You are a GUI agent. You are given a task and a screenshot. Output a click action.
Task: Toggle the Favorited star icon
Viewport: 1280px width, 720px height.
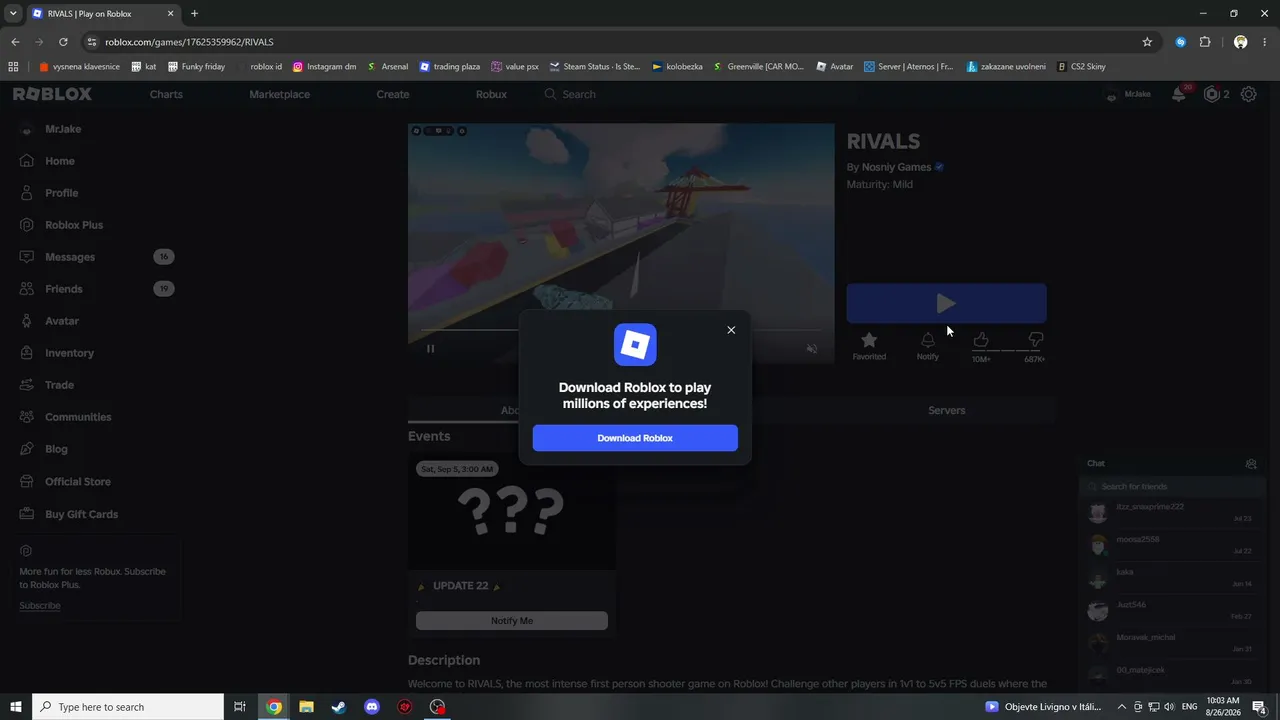(869, 340)
